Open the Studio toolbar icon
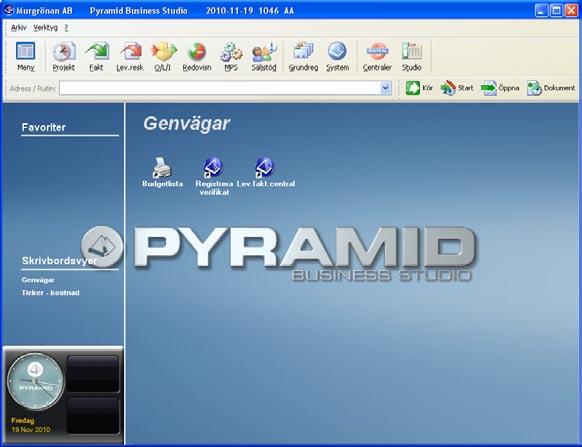Screen dimensions: 582x447 412,56
